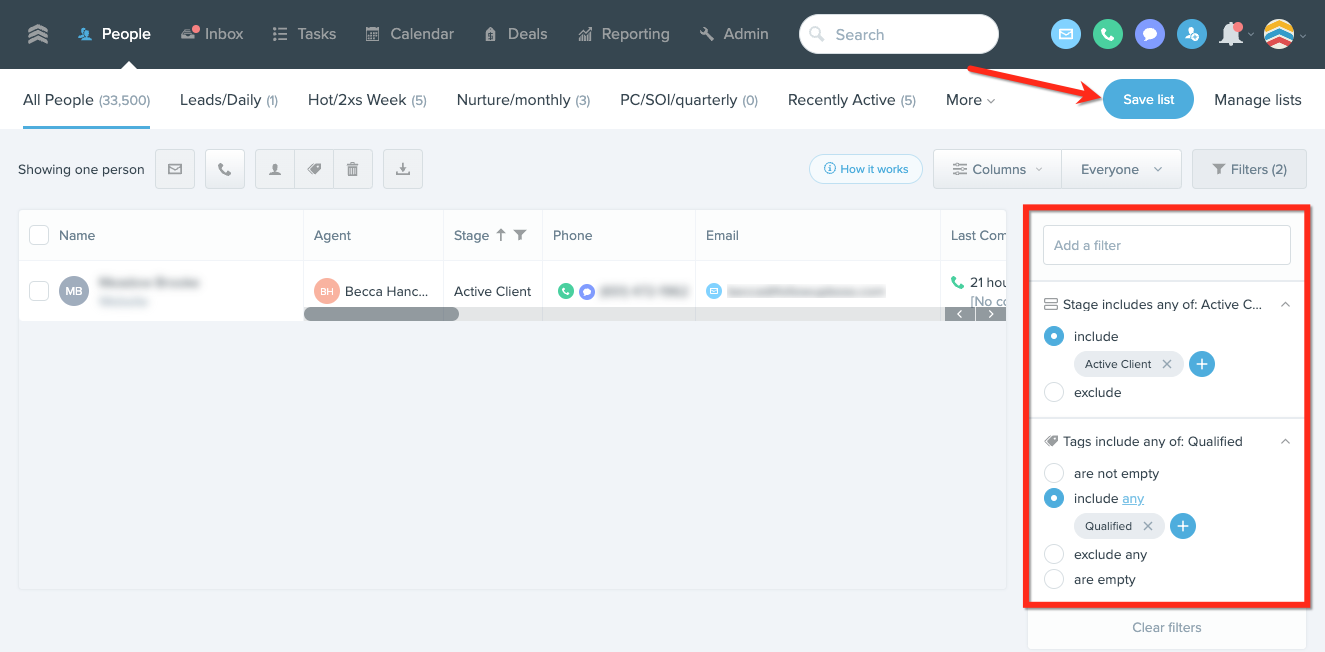Click the tag icon in bulk actions toolbar
Screen dimensions: 1325x652
(x=314, y=169)
